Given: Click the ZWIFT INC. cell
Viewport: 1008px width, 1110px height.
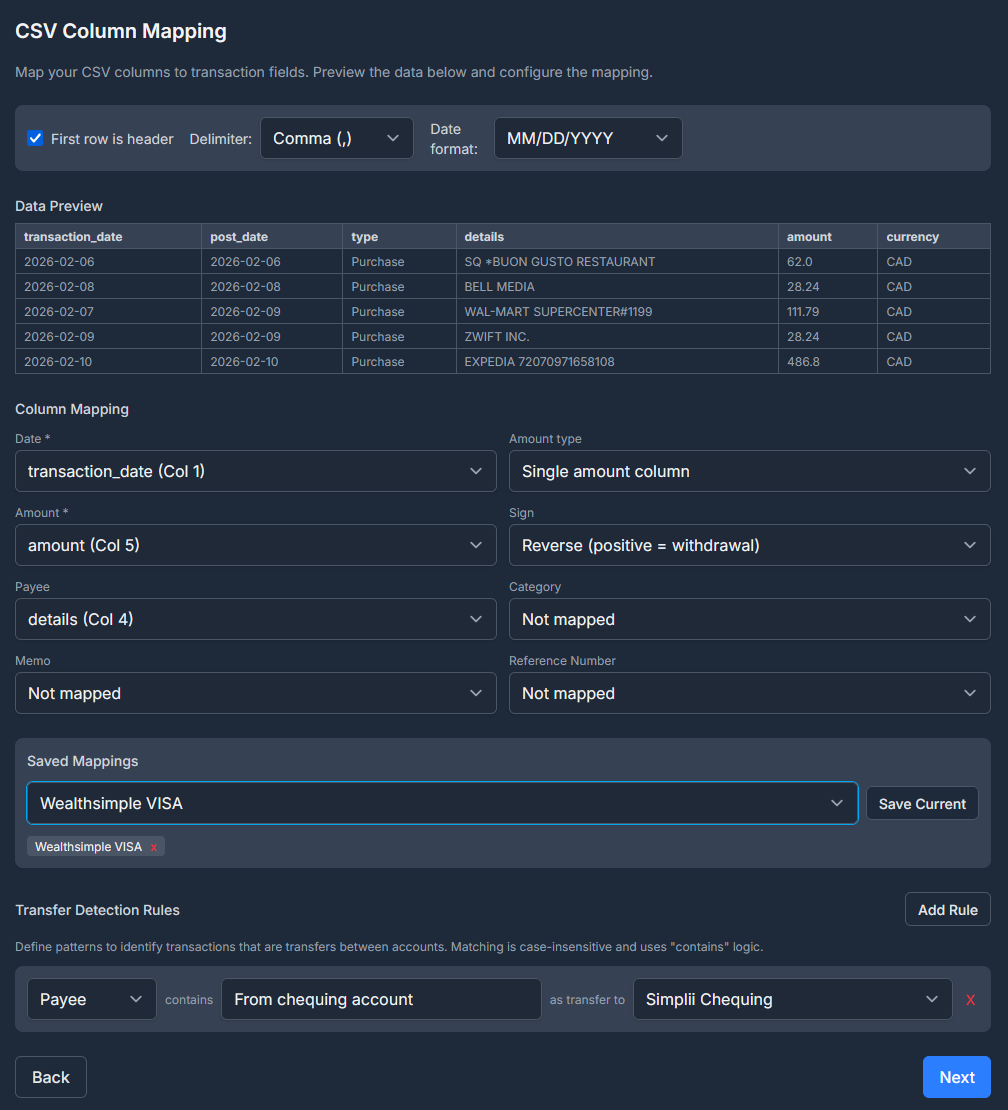Looking at the screenshot, I should coord(617,336).
